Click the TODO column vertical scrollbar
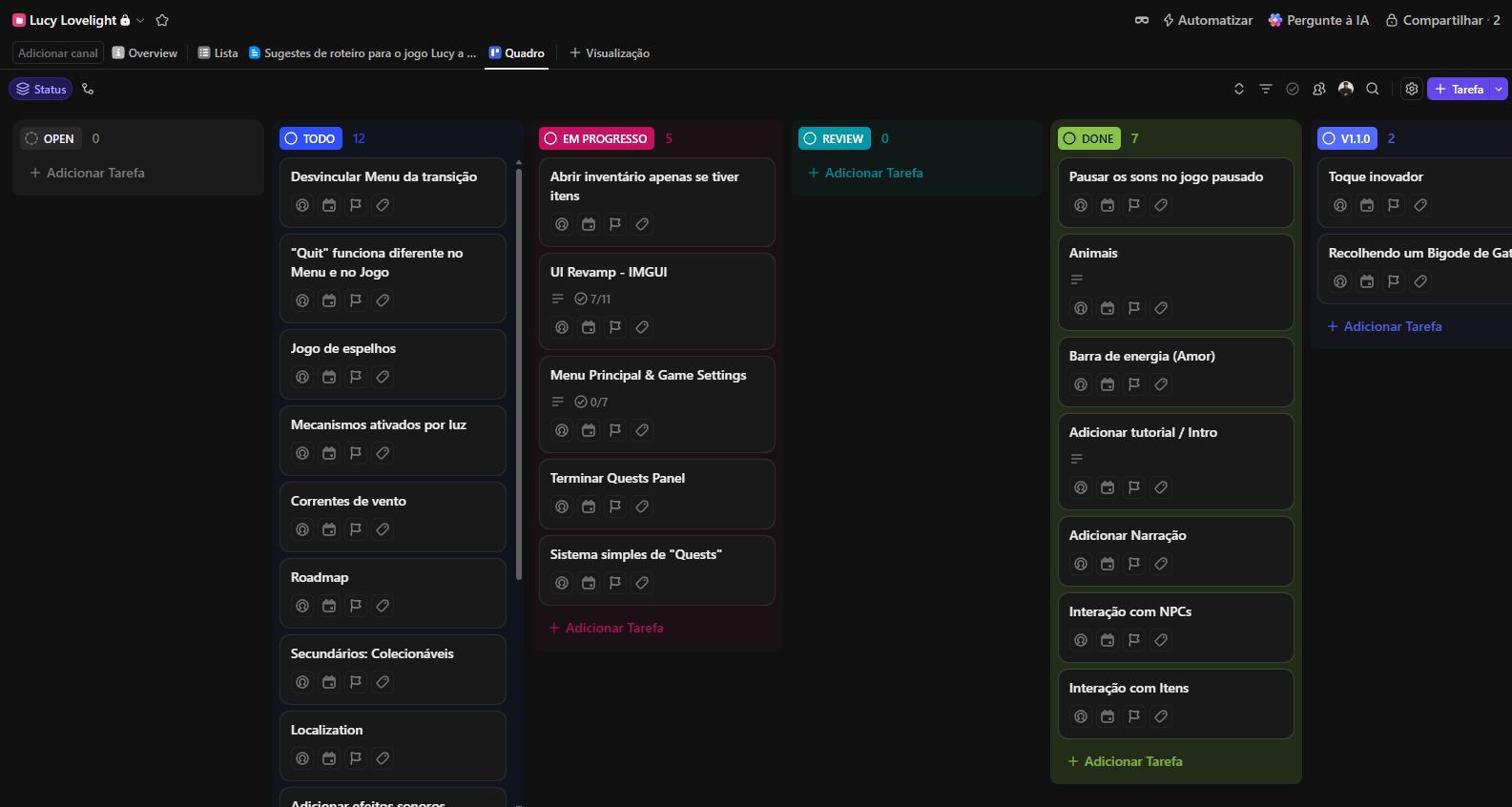The height and width of the screenshot is (807, 1512). pos(519,372)
